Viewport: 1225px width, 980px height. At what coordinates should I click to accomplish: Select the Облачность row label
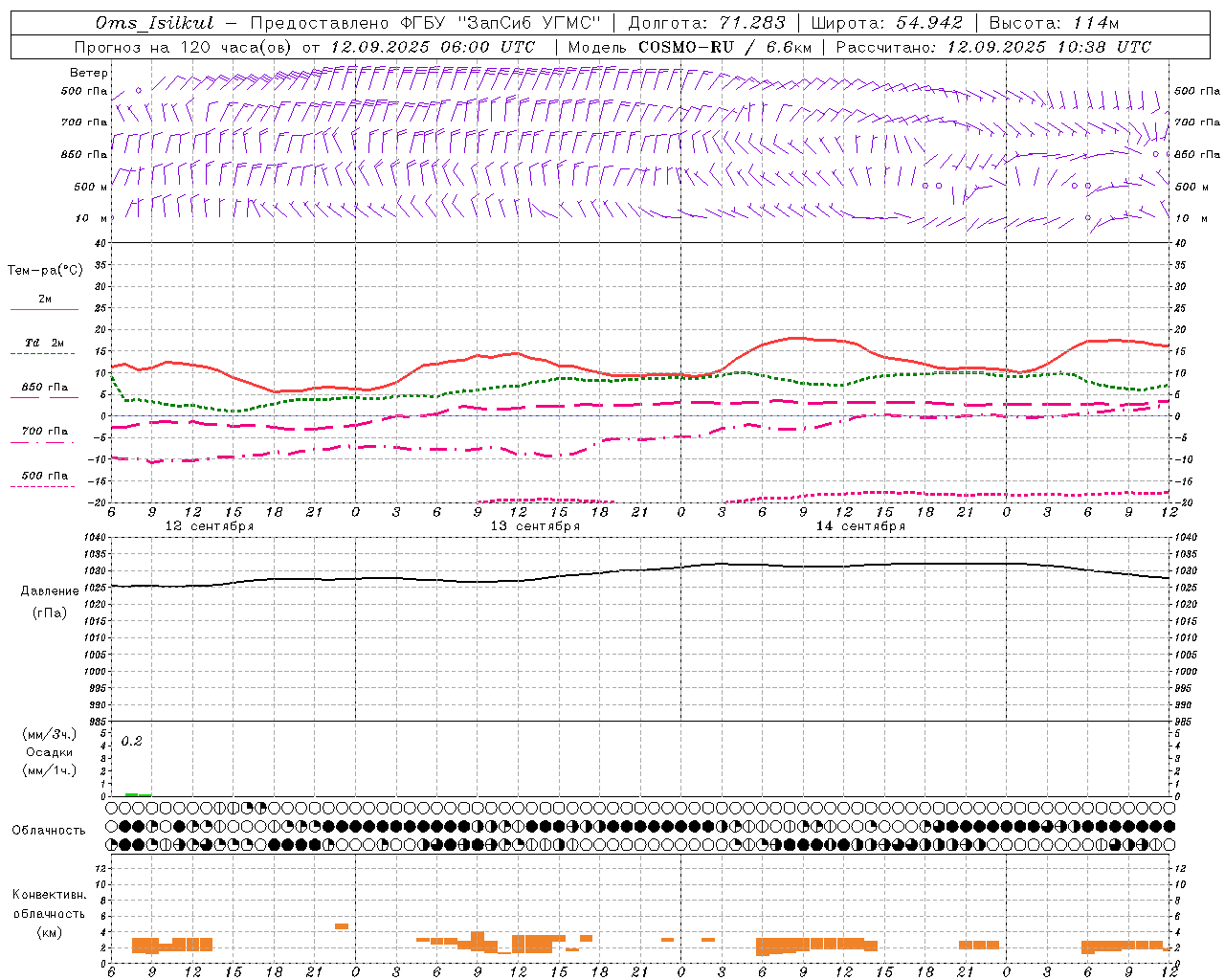[x=49, y=830]
